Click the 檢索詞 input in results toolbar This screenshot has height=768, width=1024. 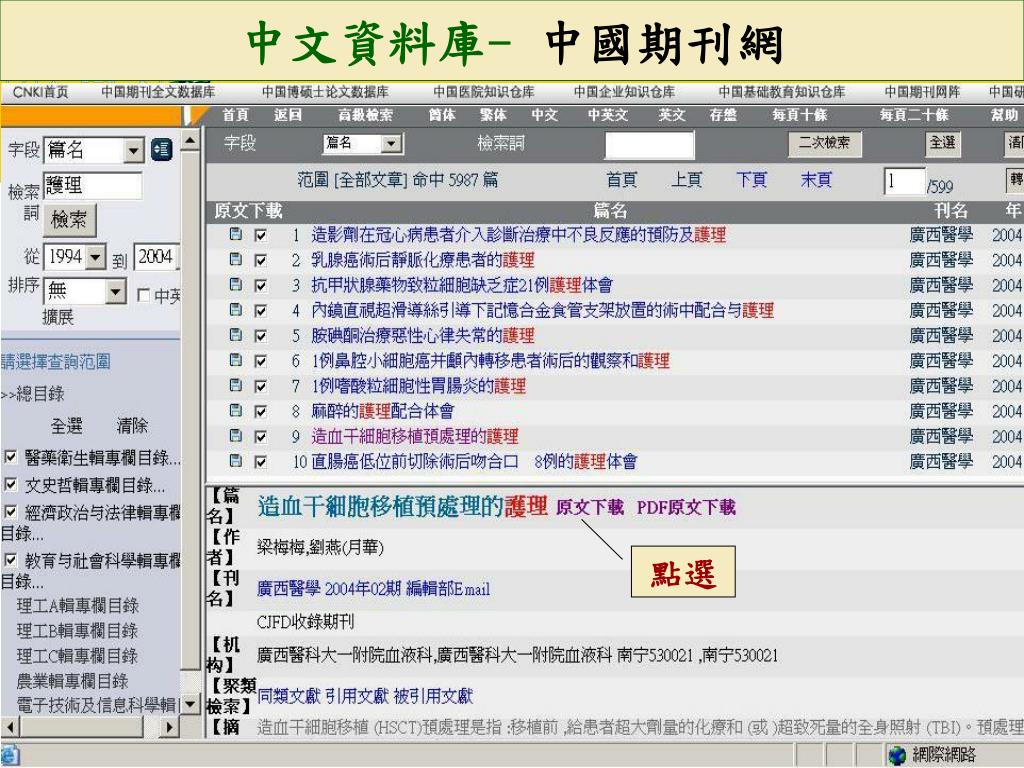coord(649,144)
